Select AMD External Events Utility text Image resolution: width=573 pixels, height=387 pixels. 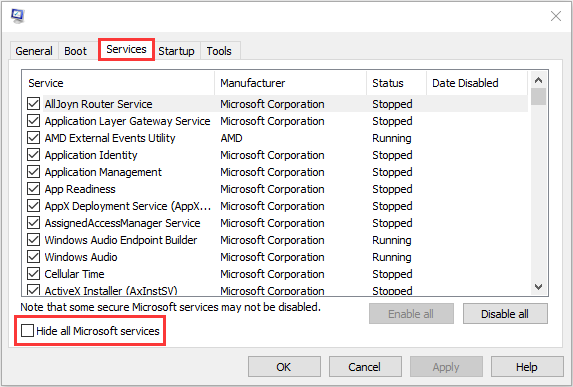pos(110,138)
